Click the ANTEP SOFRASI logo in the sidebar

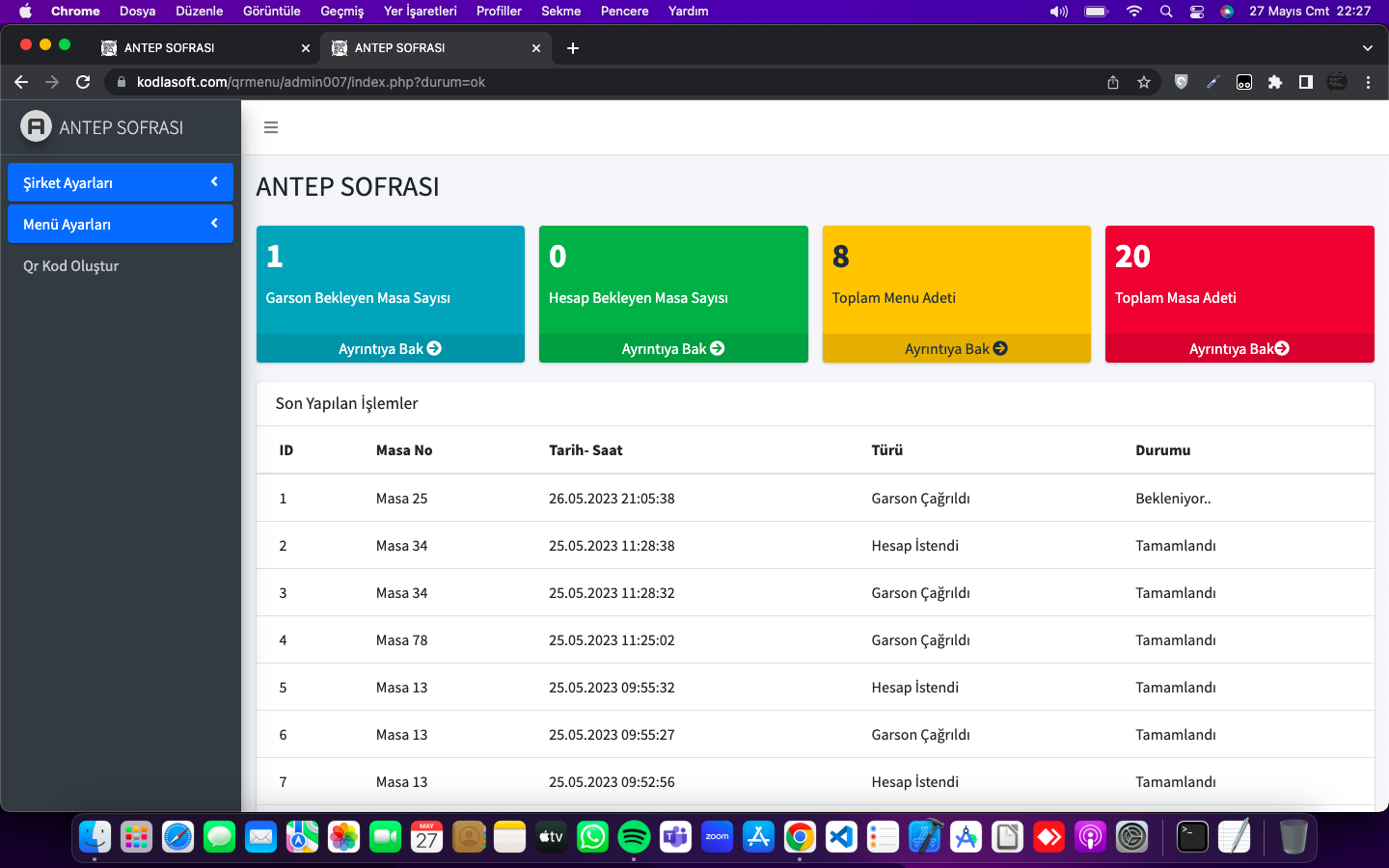(102, 127)
